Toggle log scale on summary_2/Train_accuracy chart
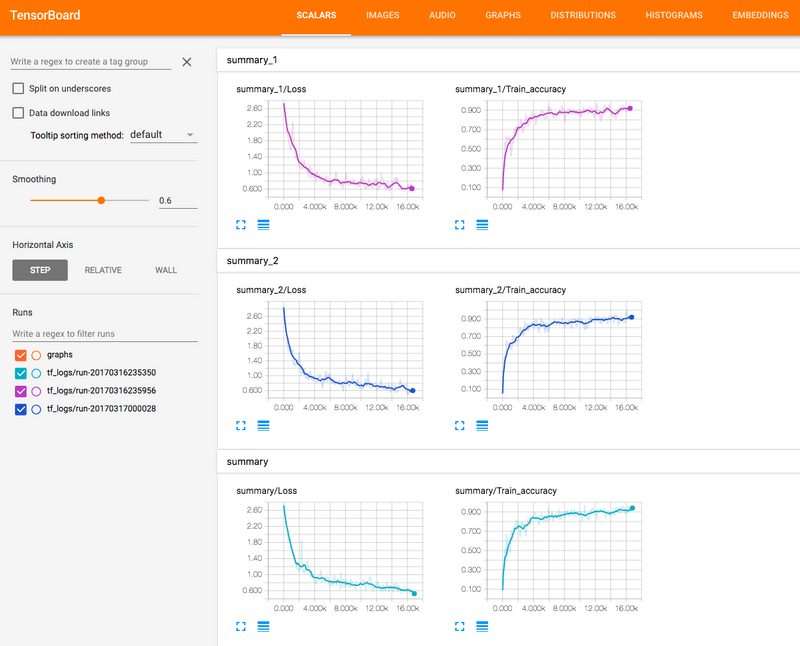 click(482, 425)
